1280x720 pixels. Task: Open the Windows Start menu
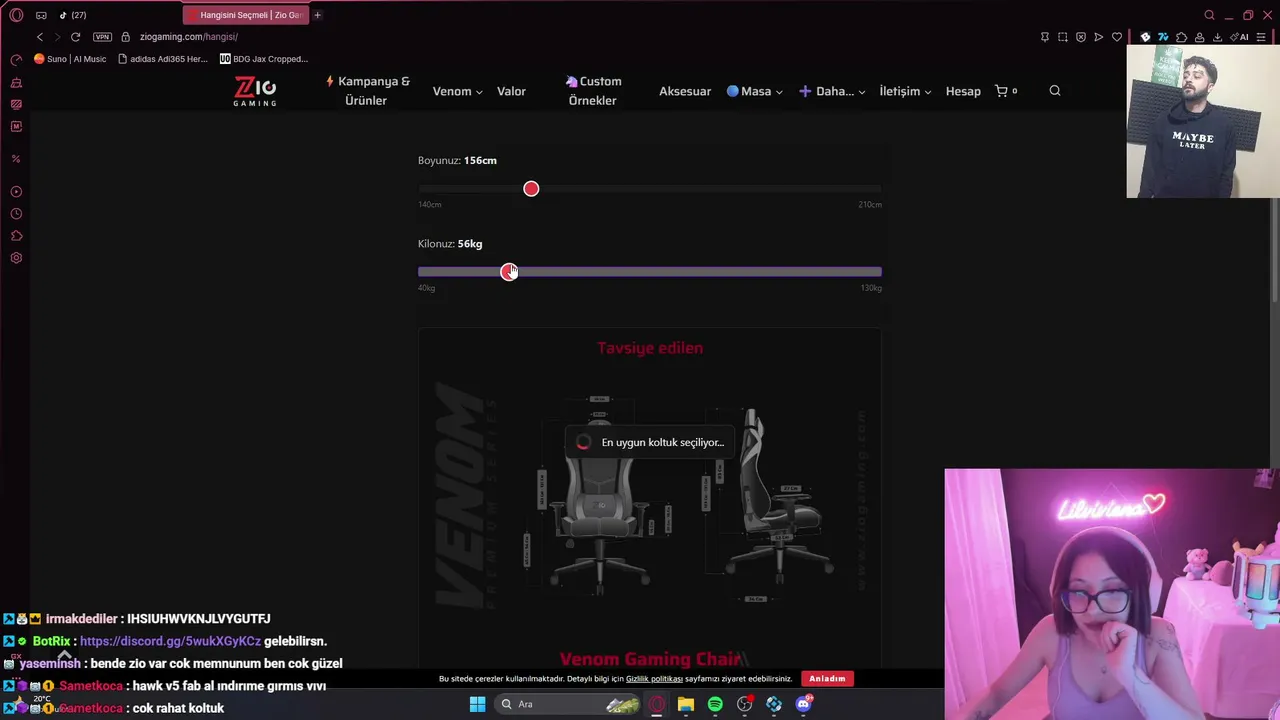point(478,704)
